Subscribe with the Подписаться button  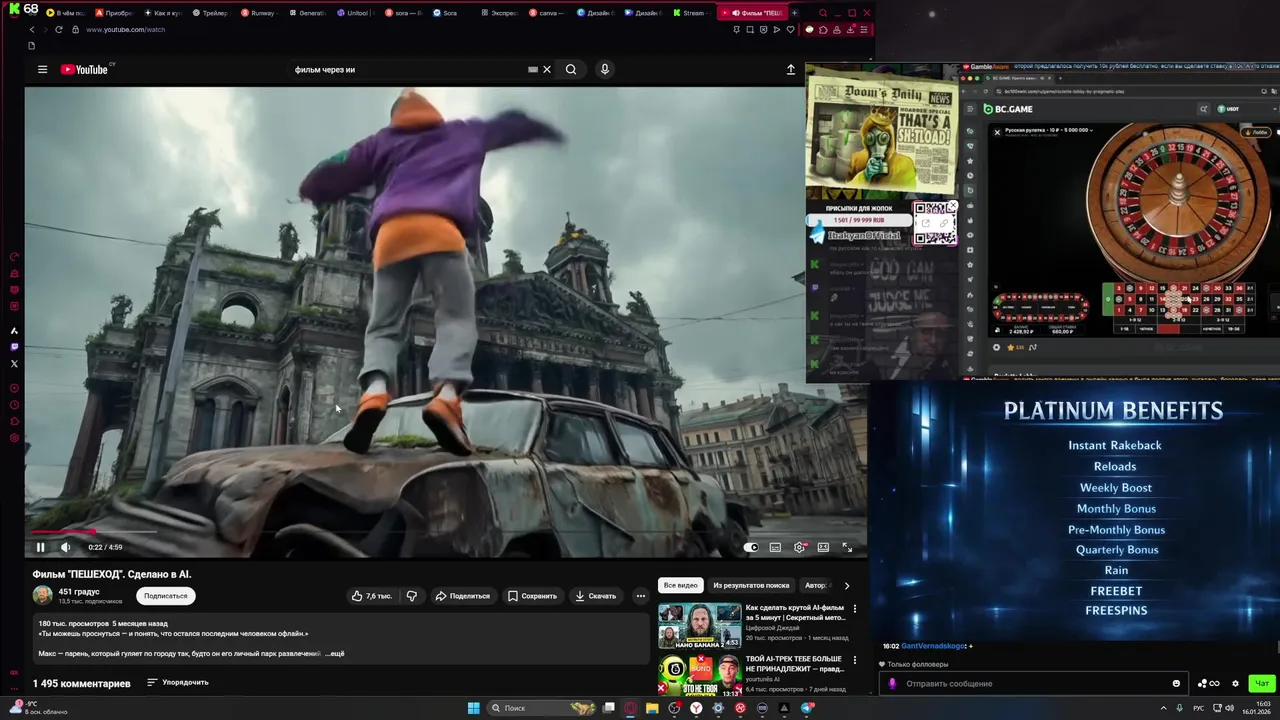pyautogui.click(x=165, y=596)
